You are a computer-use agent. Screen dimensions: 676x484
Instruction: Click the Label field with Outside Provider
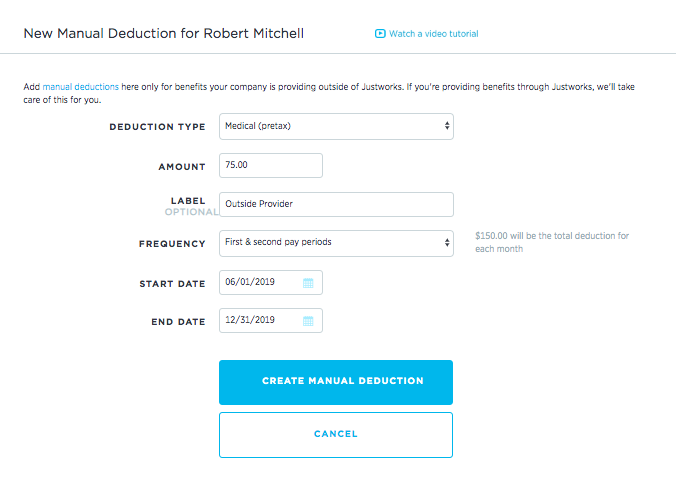click(x=336, y=204)
